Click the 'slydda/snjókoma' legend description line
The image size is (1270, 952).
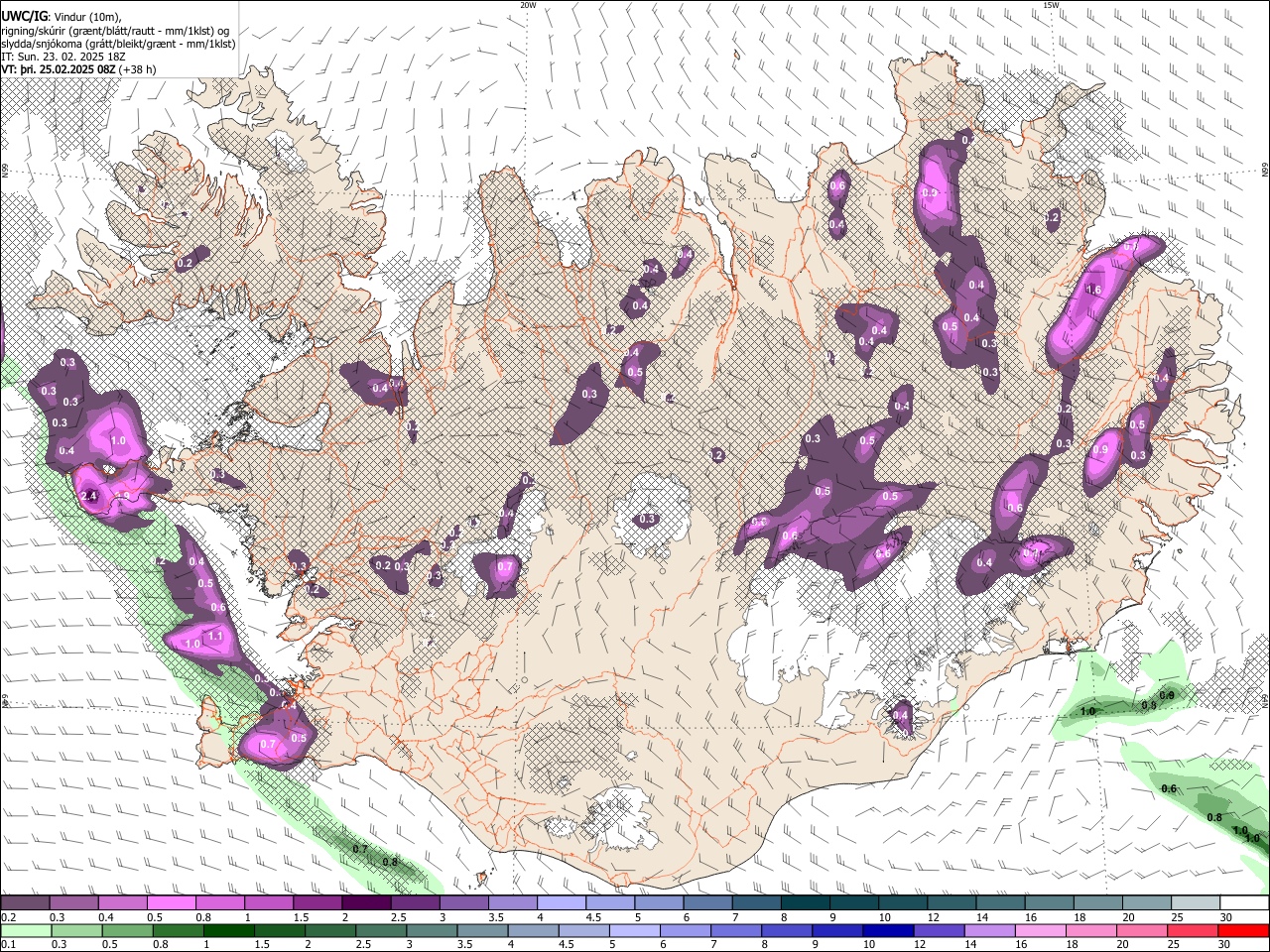(118, 44)
